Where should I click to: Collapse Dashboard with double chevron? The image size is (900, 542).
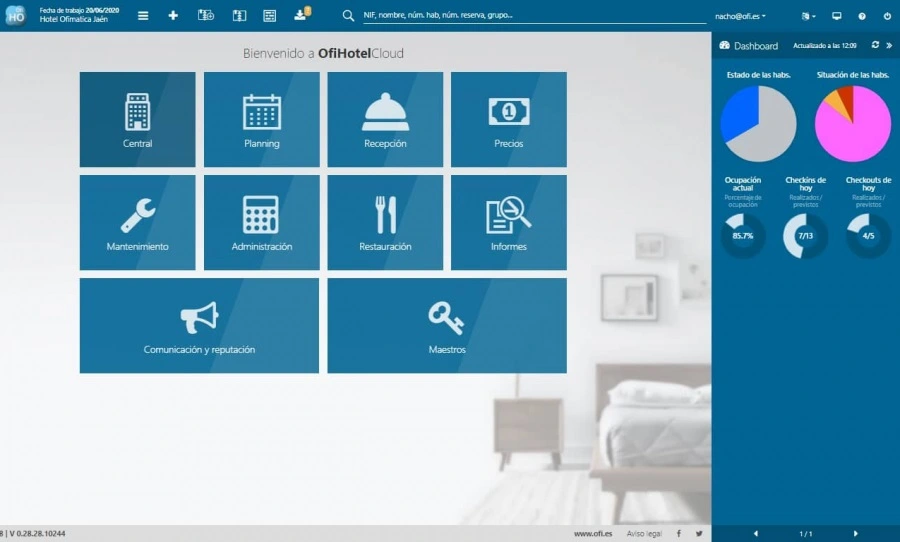[x=889, y=45]
